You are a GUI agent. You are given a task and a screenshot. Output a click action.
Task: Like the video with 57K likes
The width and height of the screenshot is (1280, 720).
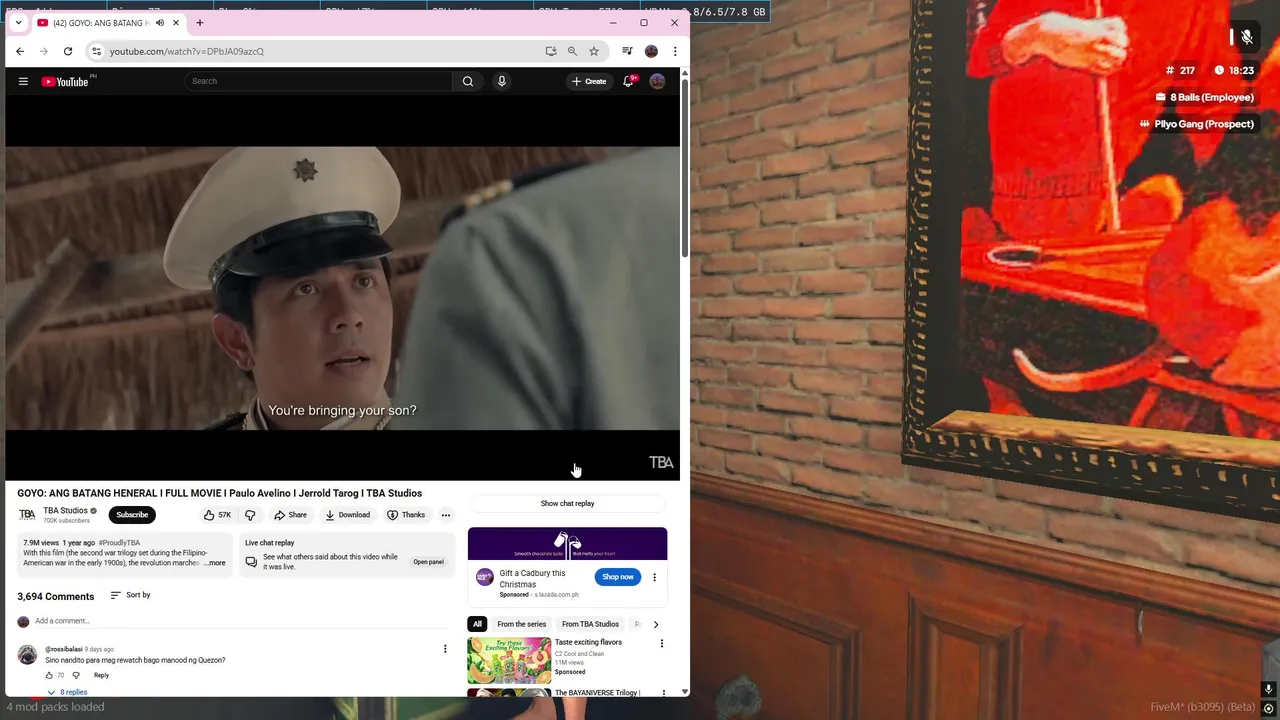(217, 515)
